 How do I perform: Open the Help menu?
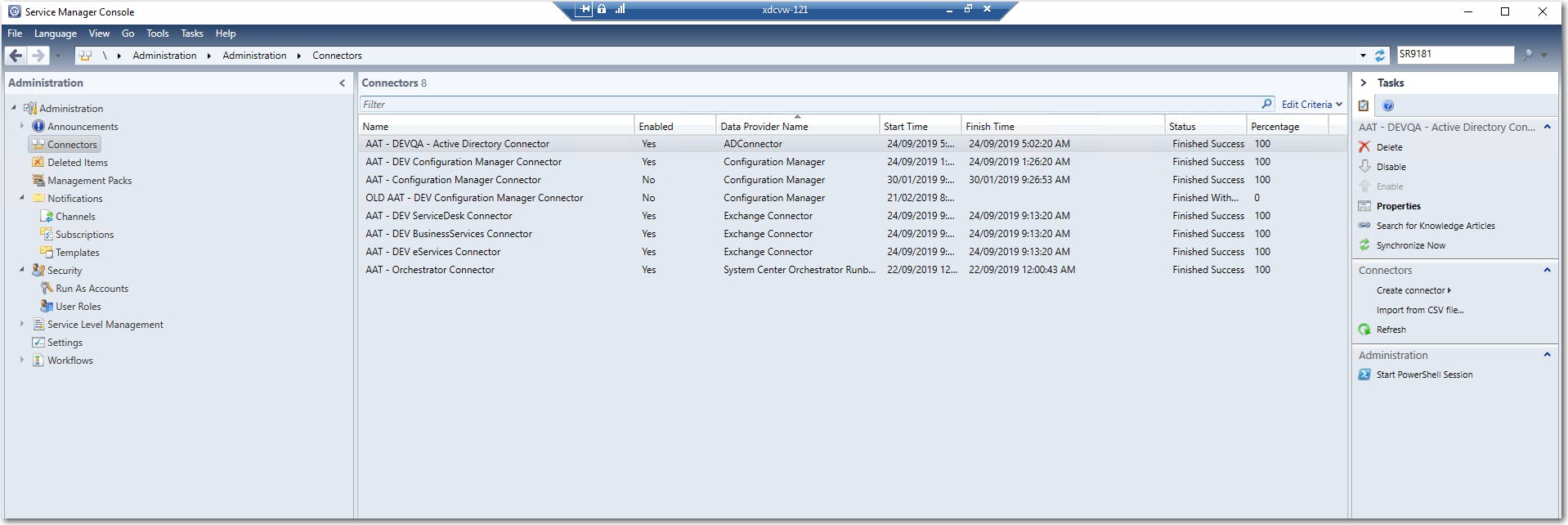pos(226,34)
